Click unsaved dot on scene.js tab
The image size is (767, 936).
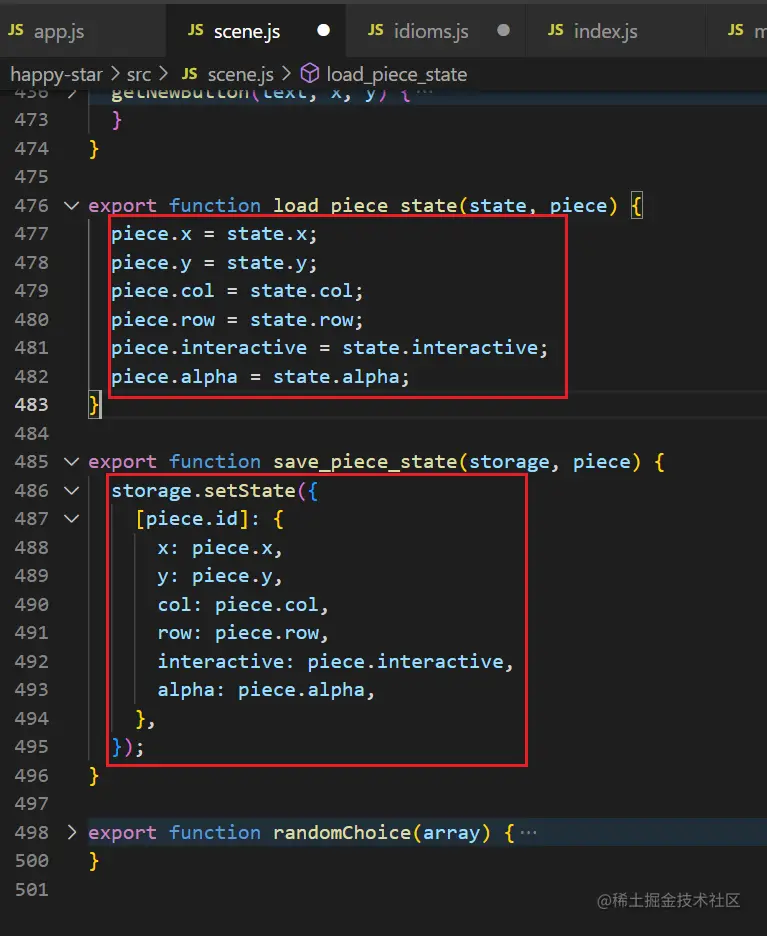[323, 30]
